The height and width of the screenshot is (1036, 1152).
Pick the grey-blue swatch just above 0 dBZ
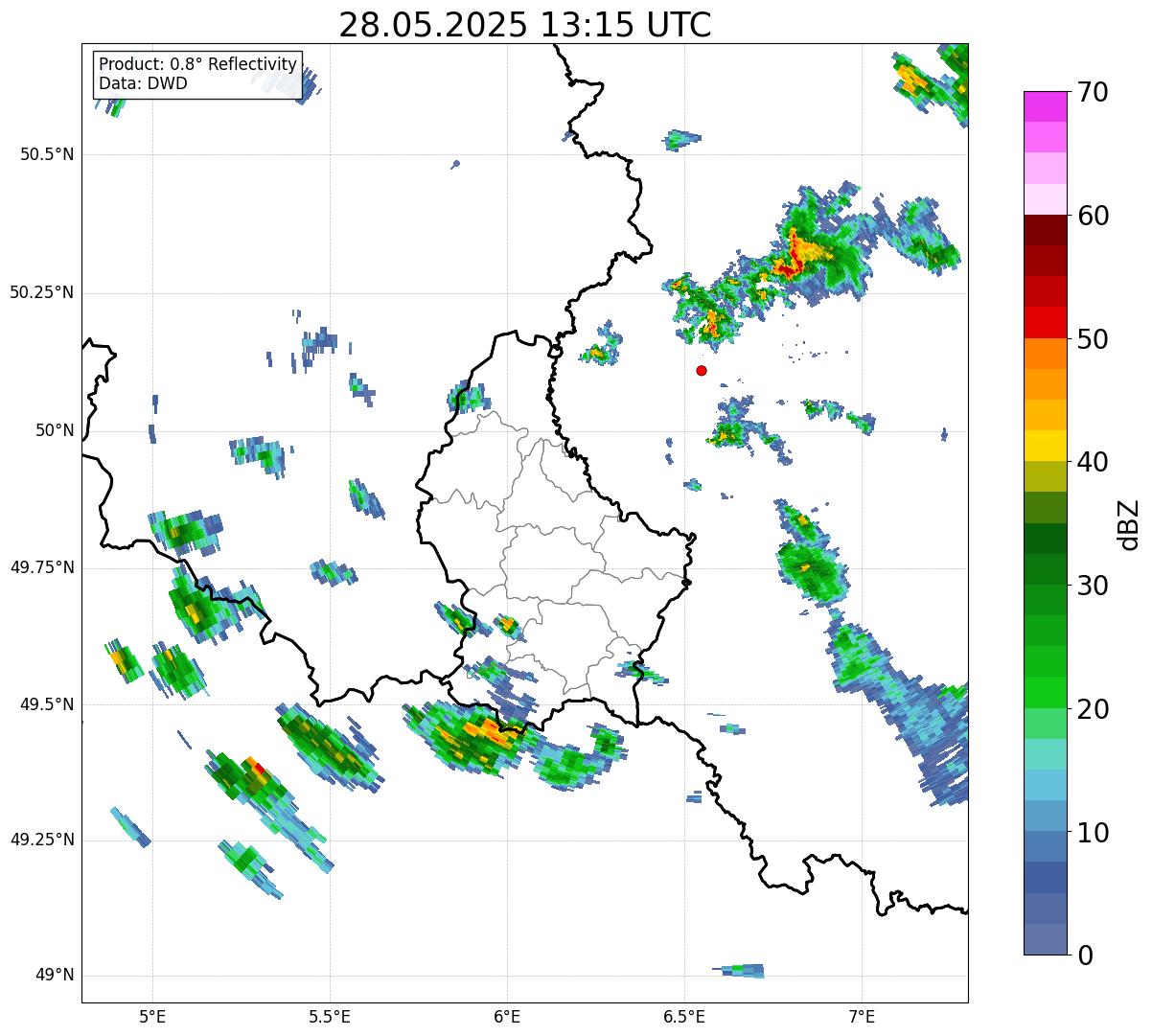pyautogui.click(x=1045, y=939)
